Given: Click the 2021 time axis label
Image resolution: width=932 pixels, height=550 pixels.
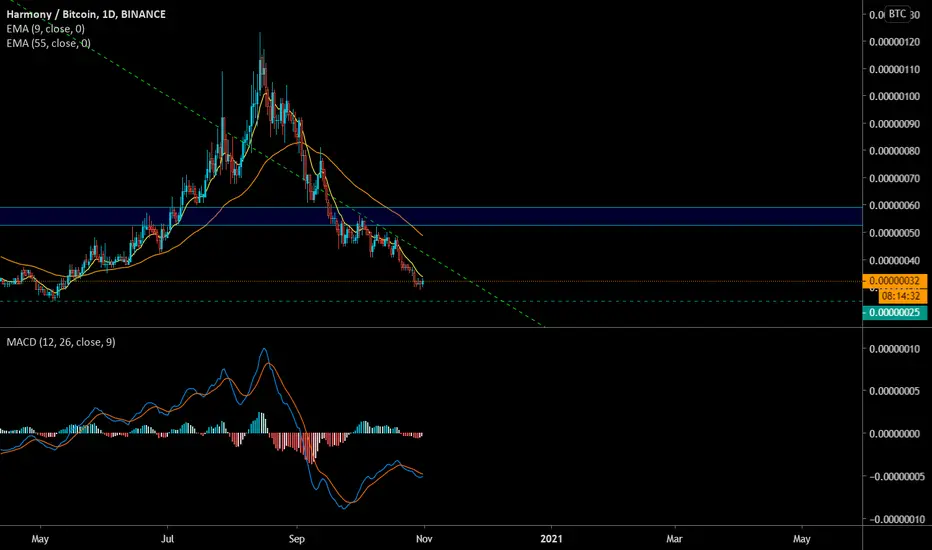Looking at the screenshot, I should tap(551, 539).
